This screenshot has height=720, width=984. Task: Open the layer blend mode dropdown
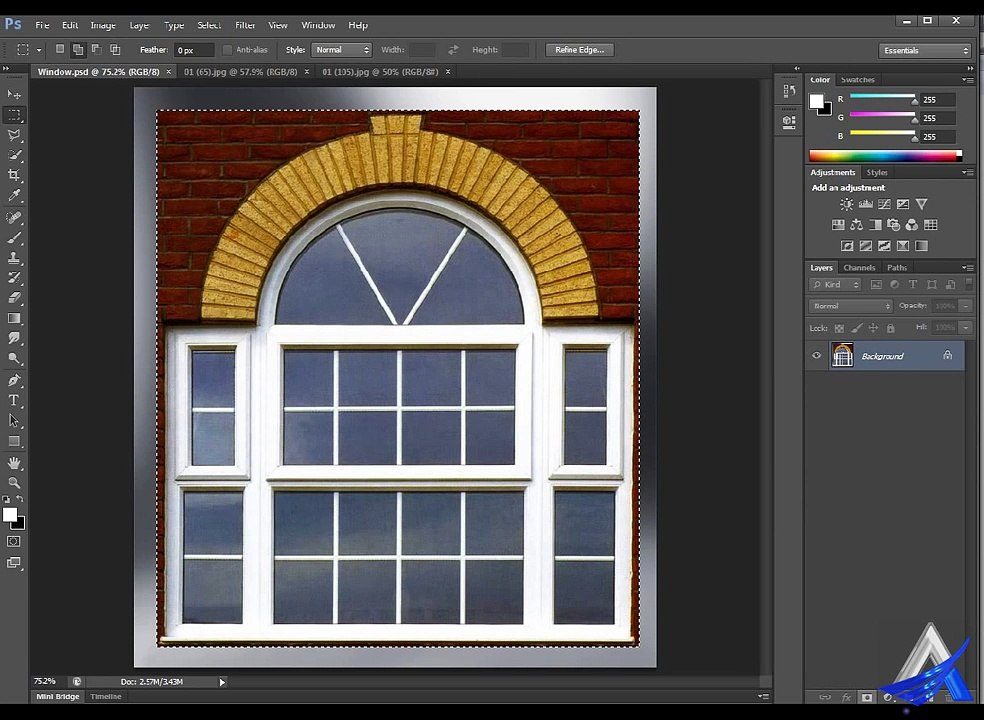(850, 306)
